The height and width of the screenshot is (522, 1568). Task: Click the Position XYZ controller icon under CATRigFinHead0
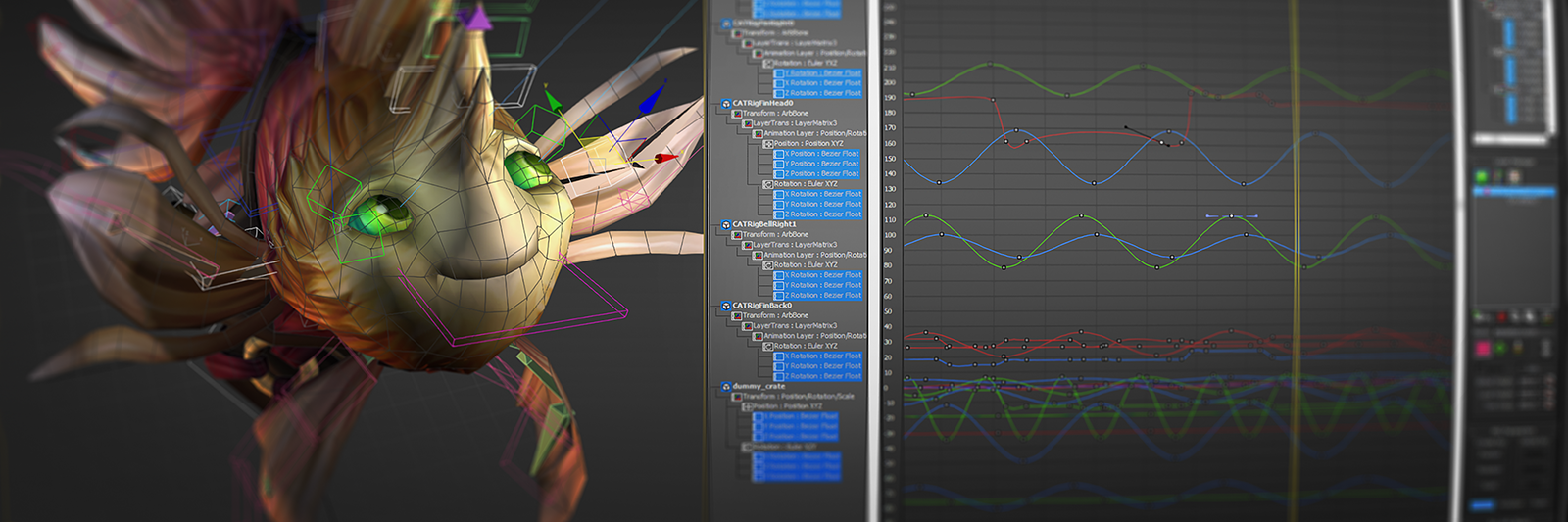click(768, 144)
